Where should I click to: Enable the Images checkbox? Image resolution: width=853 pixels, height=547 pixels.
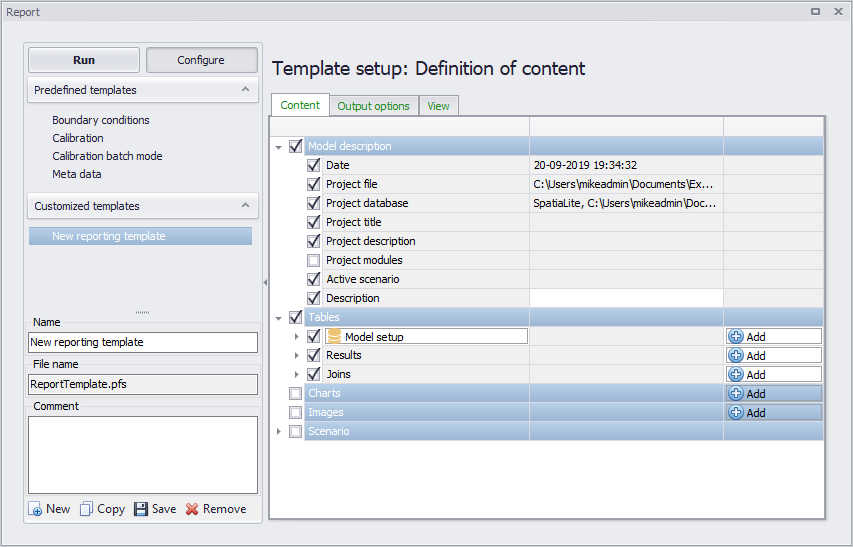pyautogui.click(x=295, y=412)
